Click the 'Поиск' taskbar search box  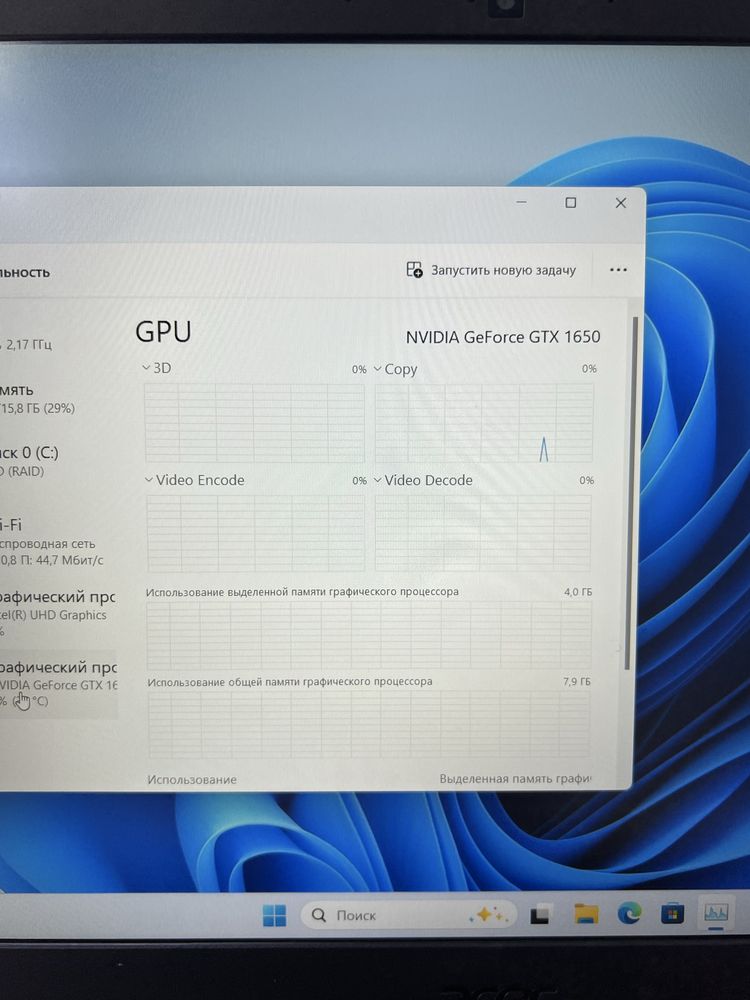pyautogui.click(x=408, y=915)
